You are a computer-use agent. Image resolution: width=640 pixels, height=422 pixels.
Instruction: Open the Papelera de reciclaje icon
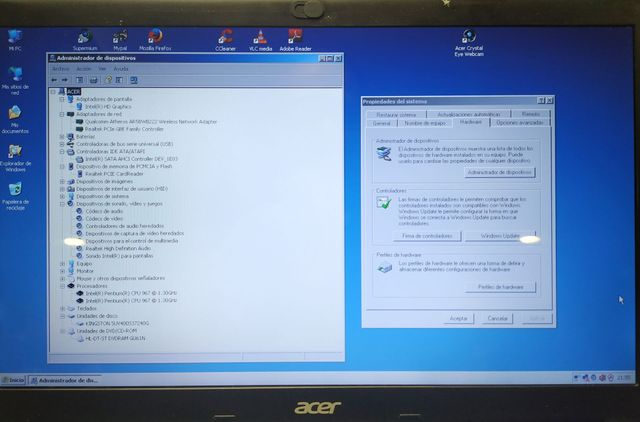[15, 196]
